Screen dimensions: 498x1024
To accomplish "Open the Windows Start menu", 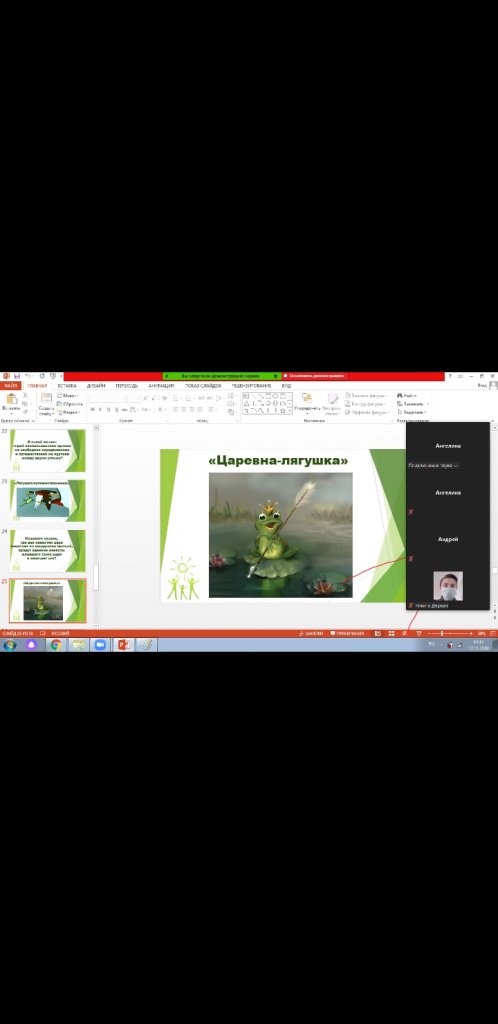I will point(10,645).
